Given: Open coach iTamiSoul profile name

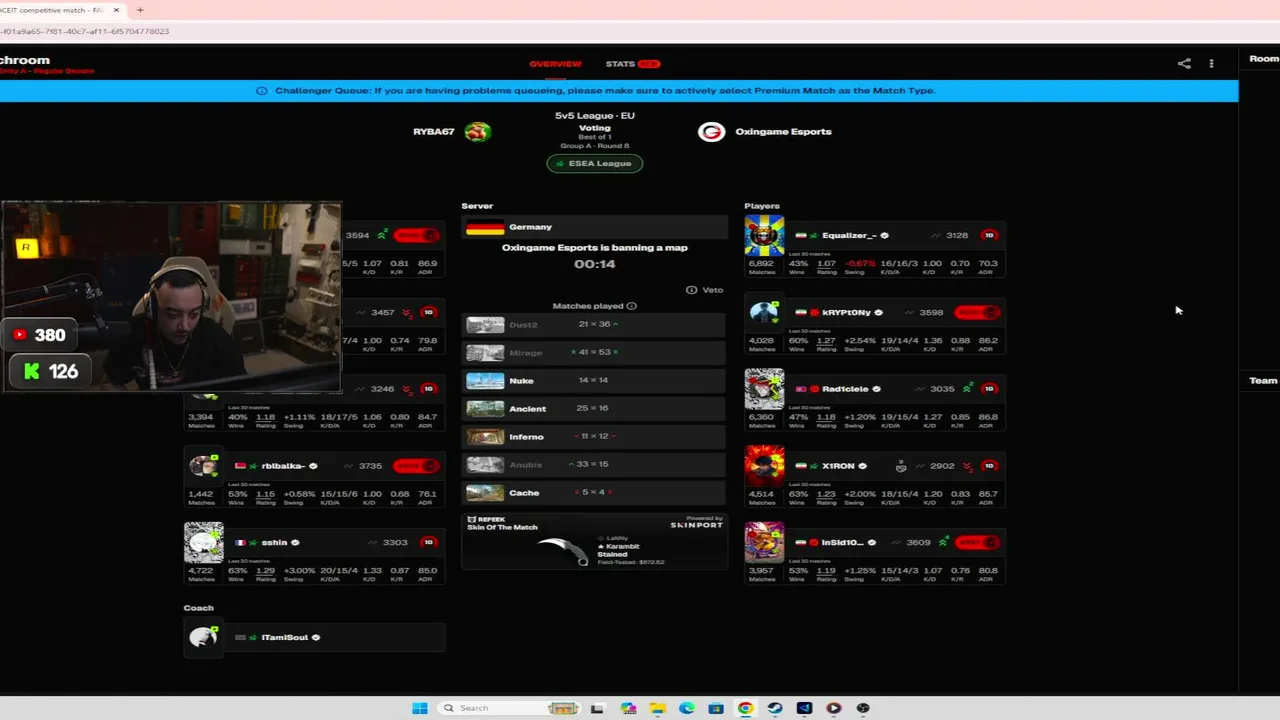Looking at the screenshot, I should pos(285,637).
